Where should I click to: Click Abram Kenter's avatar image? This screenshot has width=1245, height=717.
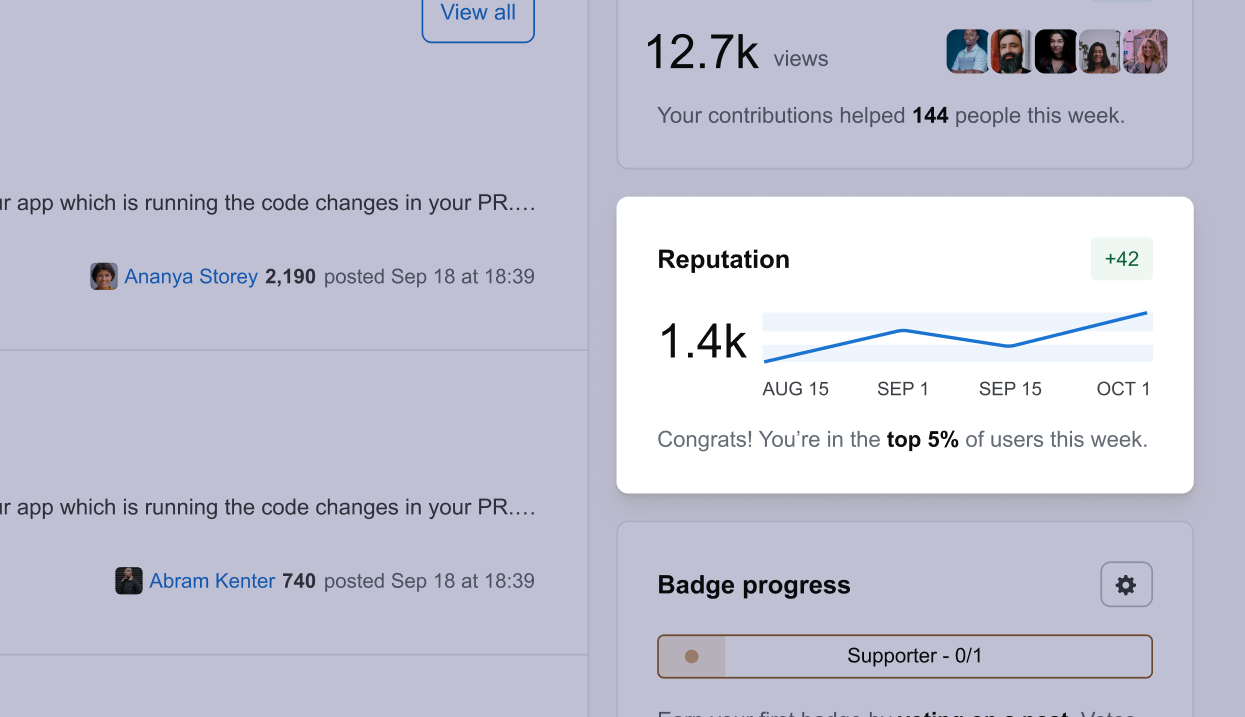(129, 581)
